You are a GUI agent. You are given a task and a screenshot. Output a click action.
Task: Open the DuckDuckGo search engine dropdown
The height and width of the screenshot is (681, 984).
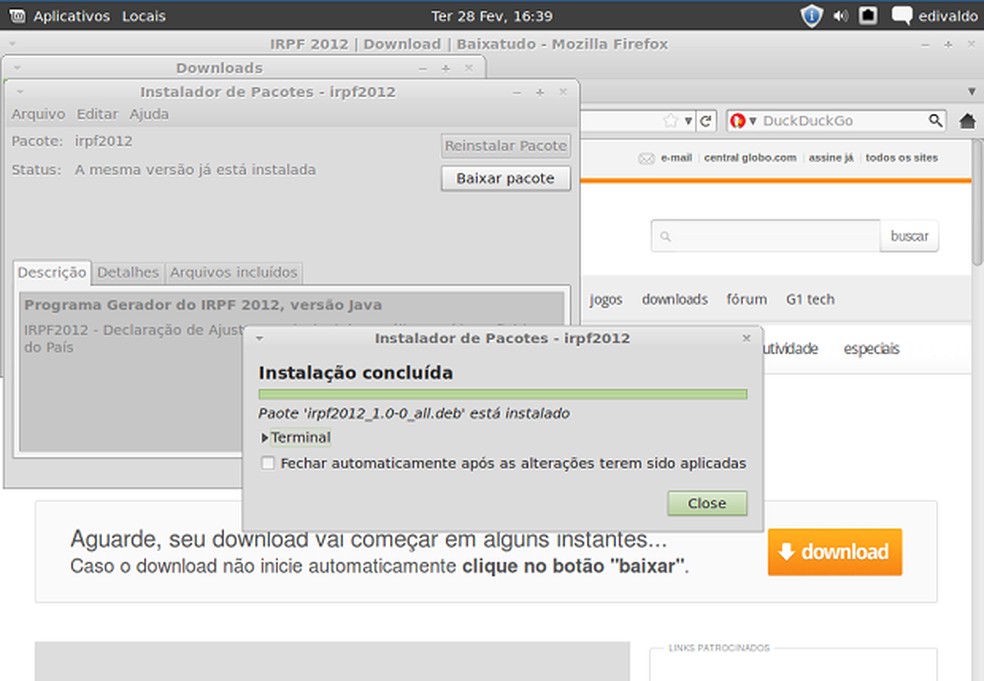coord(744,121)
